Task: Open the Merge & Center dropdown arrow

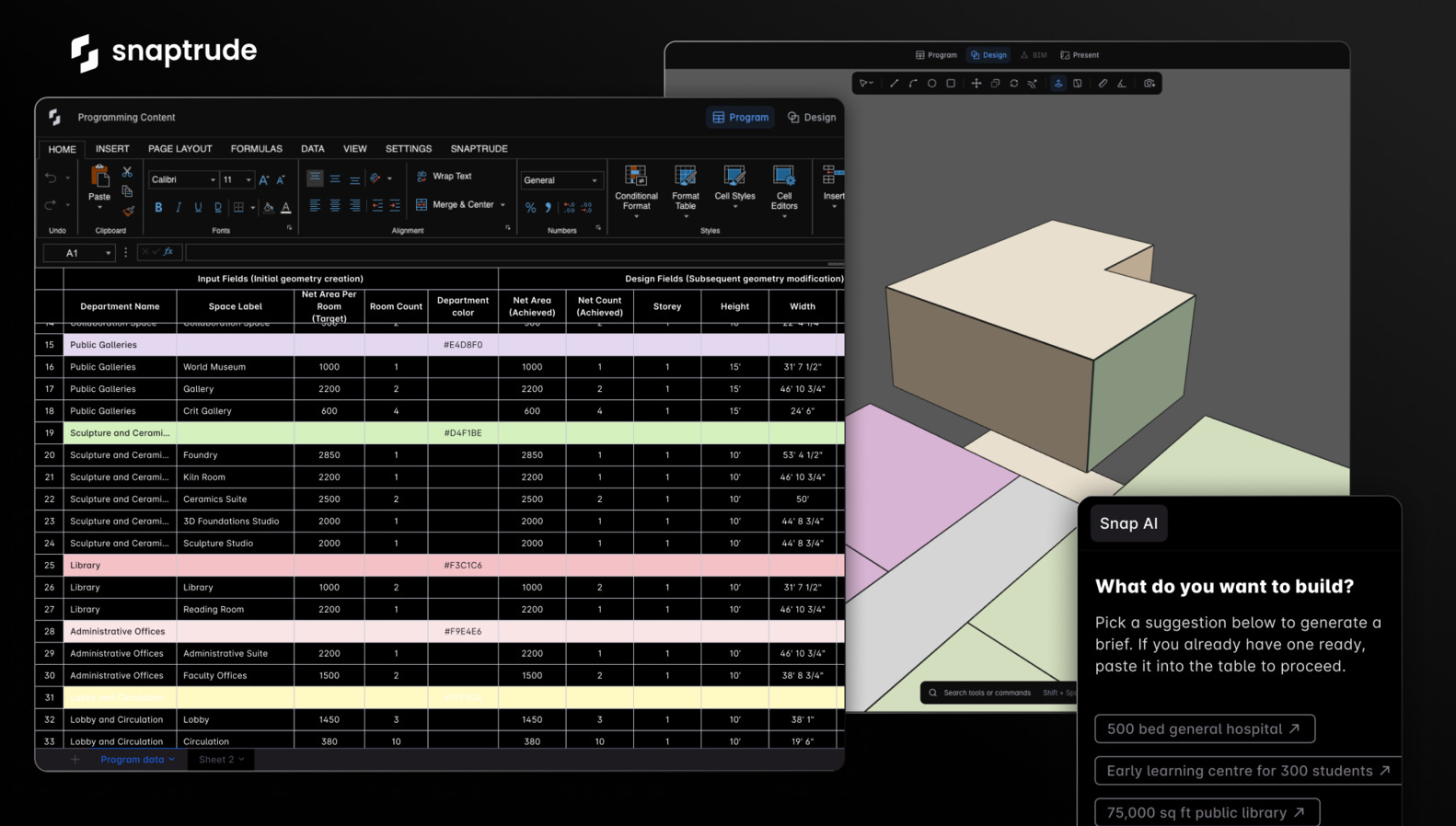Action: tap(503, 205)
